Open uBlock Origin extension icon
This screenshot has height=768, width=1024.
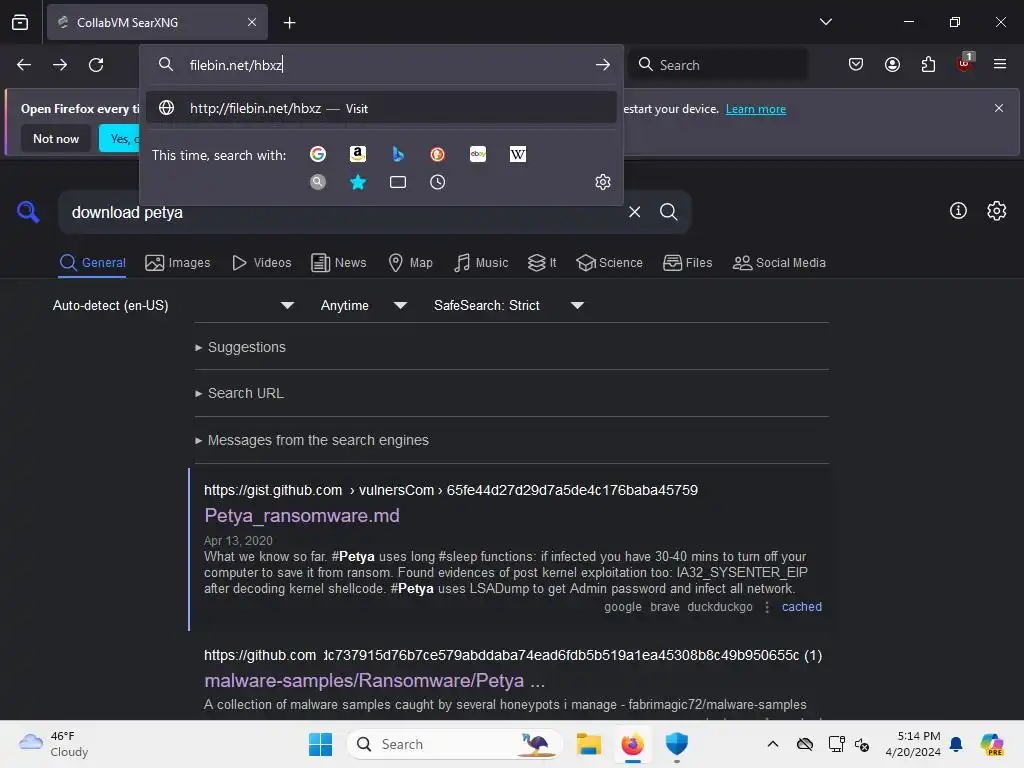(x=965, y=63)
